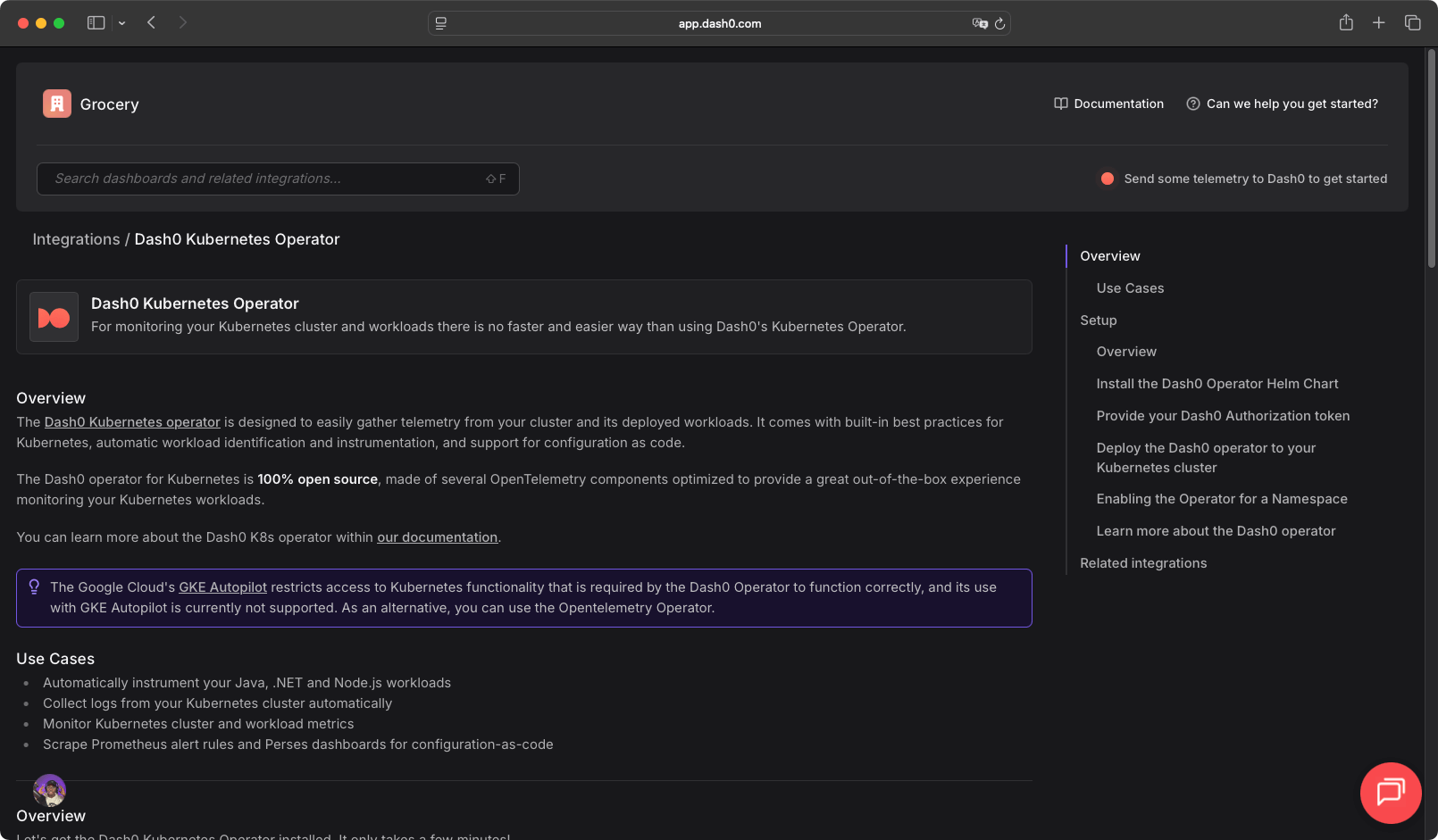The image size is (1438, 840).
Task: Select Related integrations in the navigation
Action: tap(1143, 562)
